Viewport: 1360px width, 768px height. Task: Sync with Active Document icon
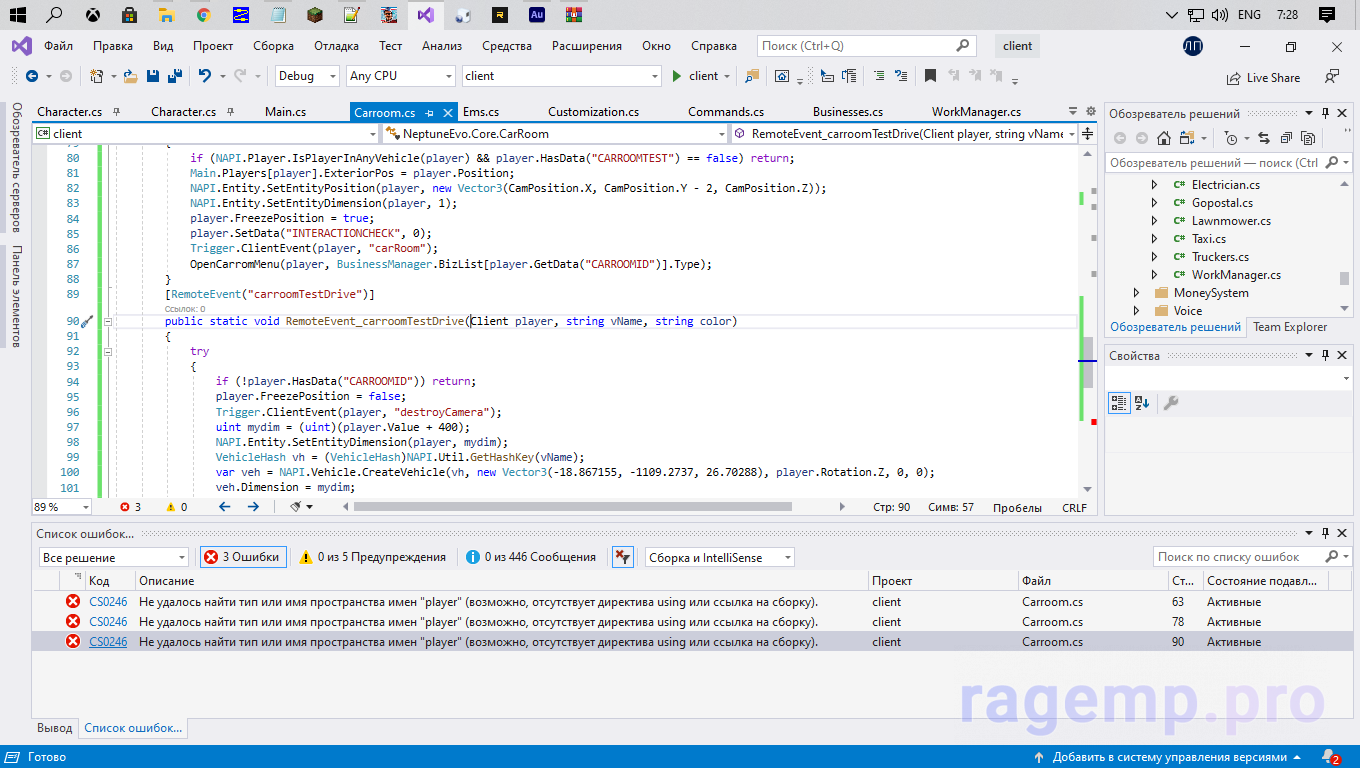pos(1264,139)
